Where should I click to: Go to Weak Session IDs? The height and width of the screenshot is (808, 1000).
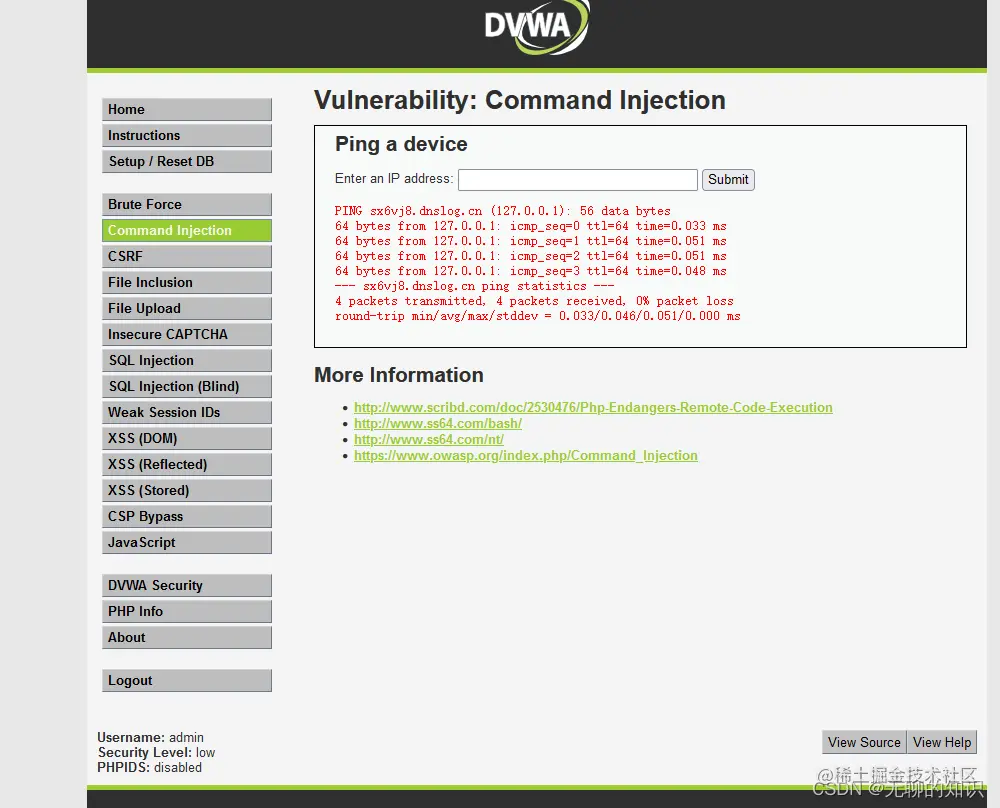pos(187,413)
